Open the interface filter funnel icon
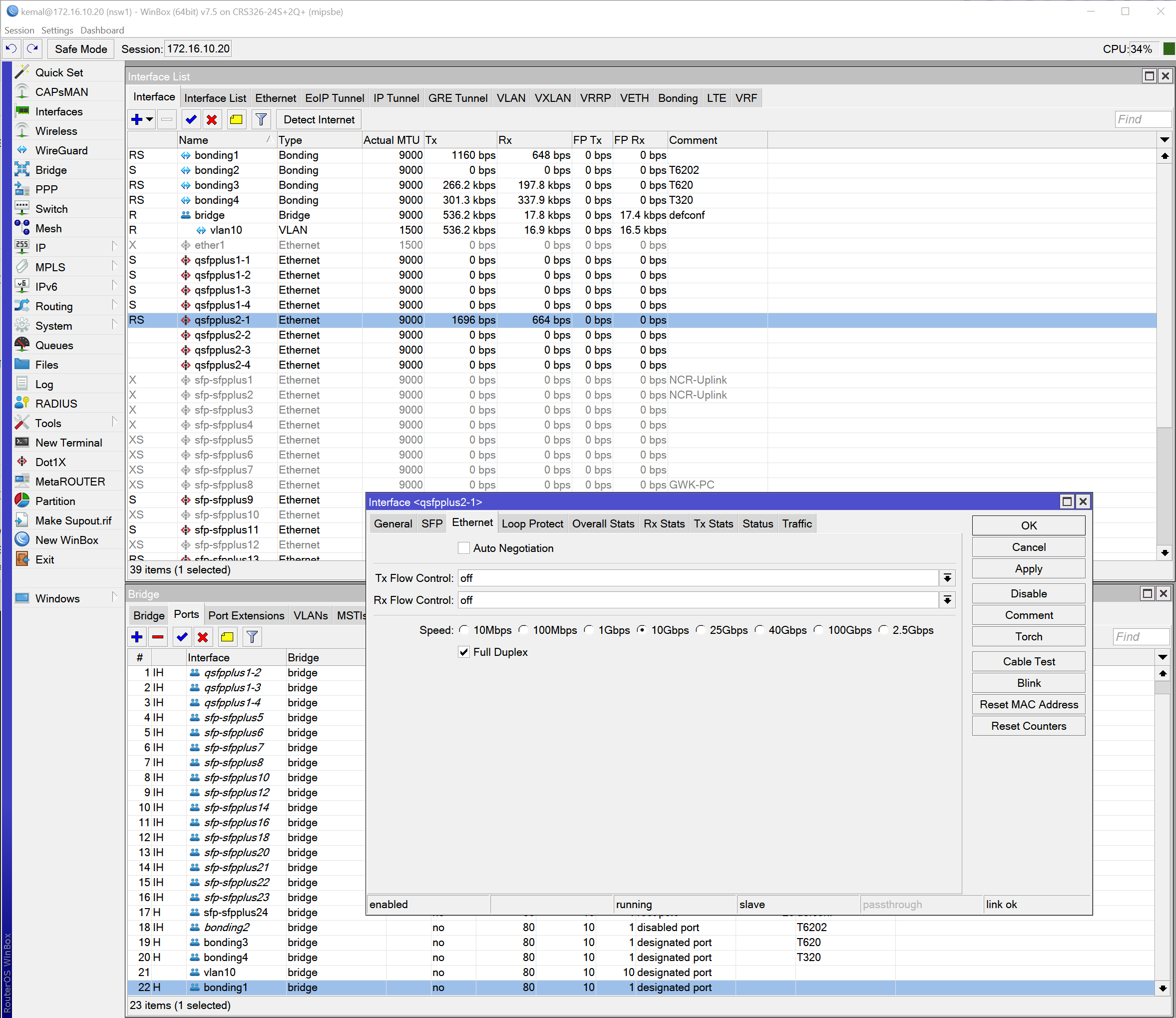The image size is (1176, 1018). [x=261, y=119]
